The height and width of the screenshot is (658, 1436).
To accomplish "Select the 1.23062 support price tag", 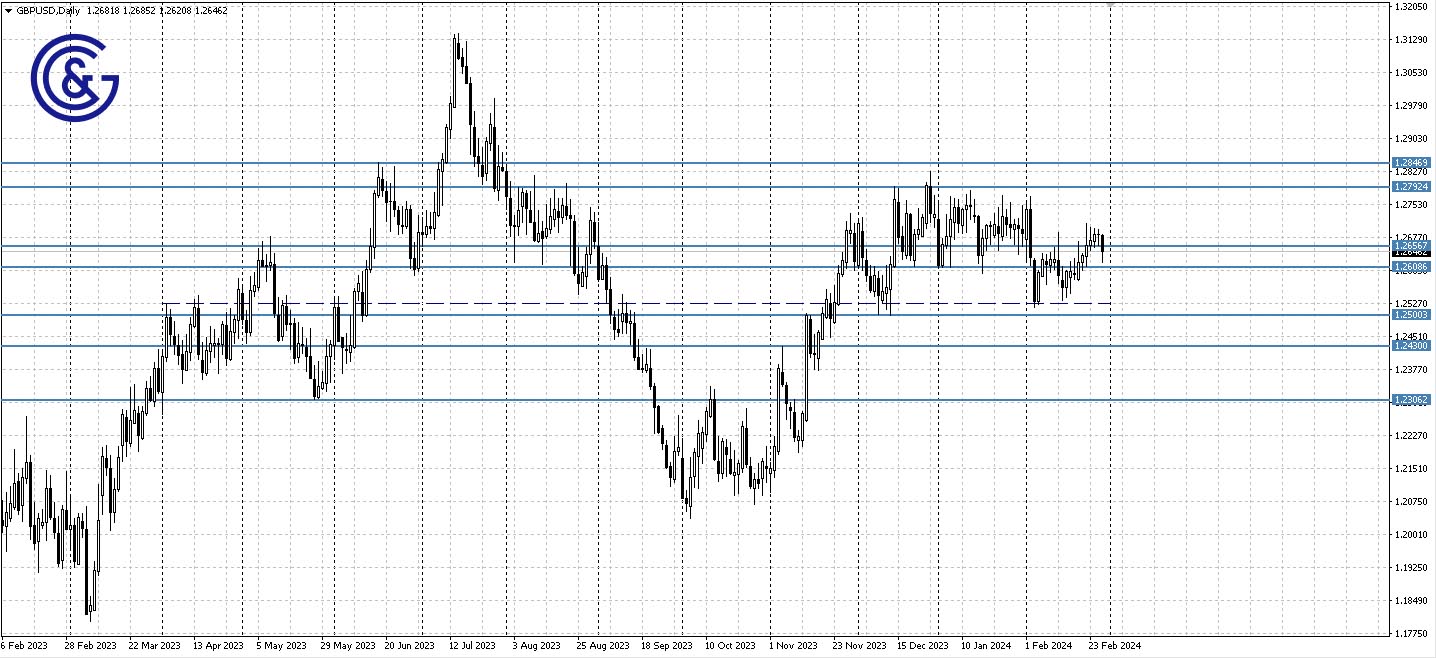I will (1411, 400).
